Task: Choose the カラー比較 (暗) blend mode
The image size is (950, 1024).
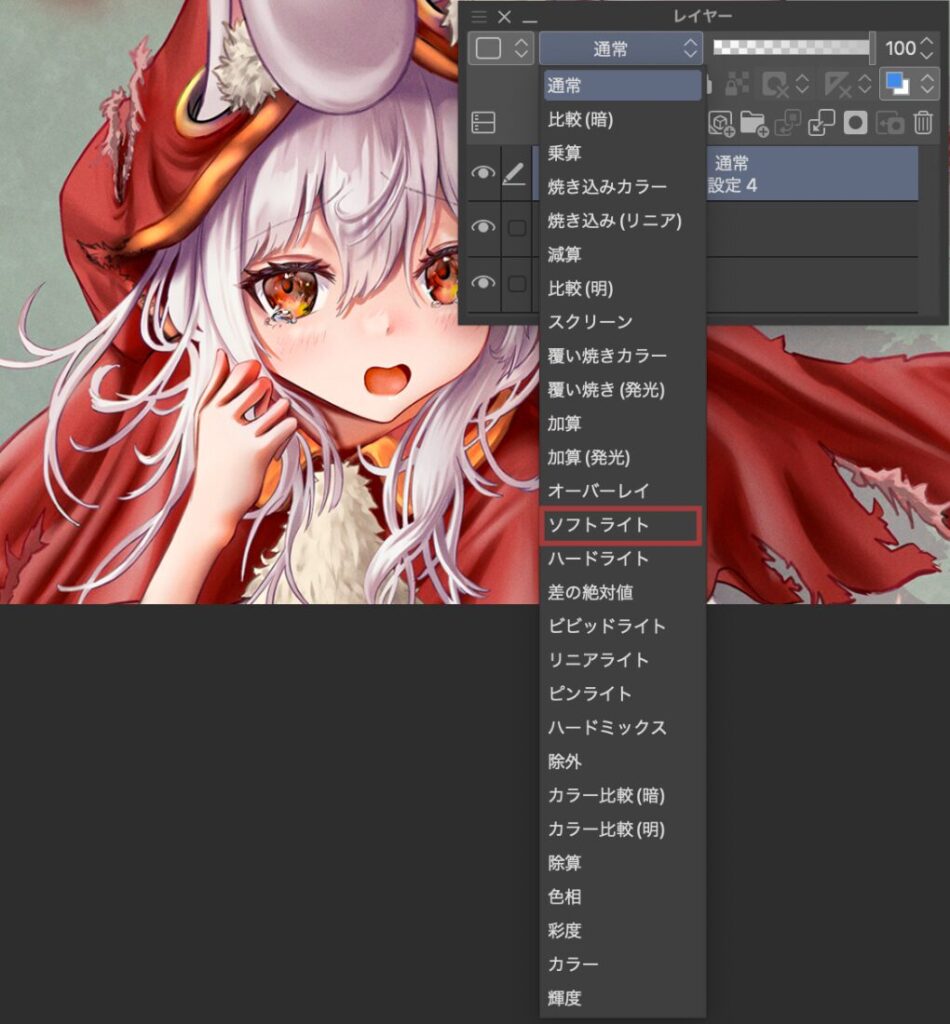Action: [622, 795]
